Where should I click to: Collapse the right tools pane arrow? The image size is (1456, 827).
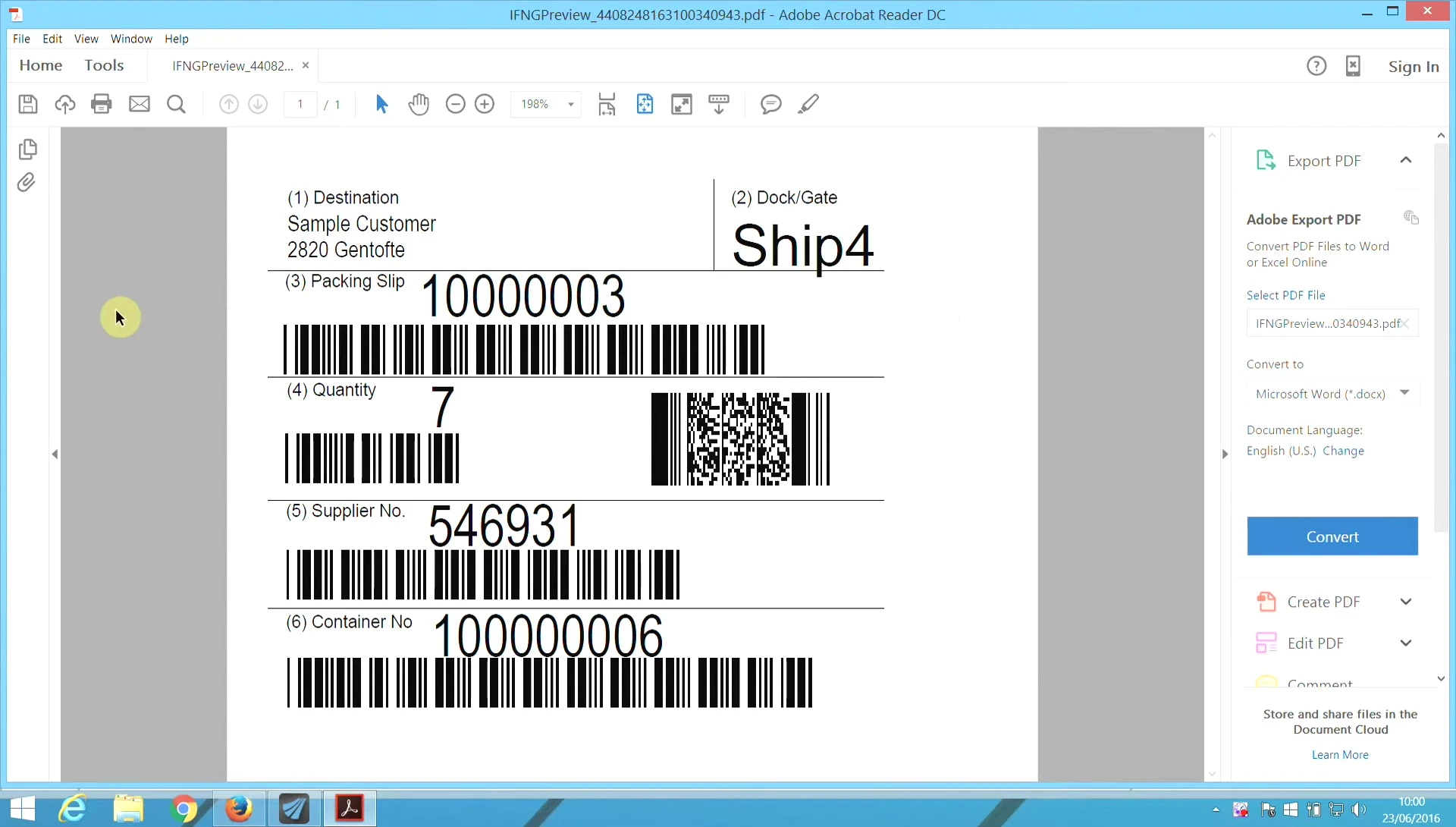tap(1225, 454)
